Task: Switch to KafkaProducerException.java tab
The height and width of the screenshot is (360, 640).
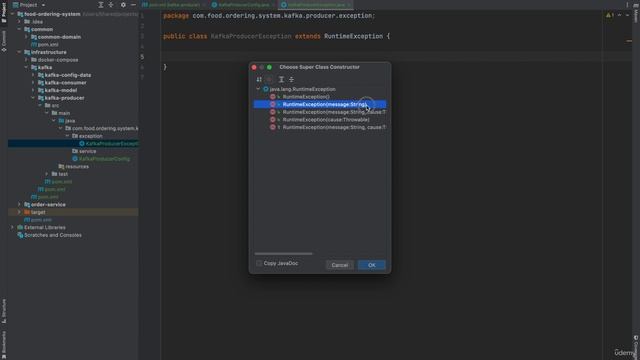Action: pos(316,5)
